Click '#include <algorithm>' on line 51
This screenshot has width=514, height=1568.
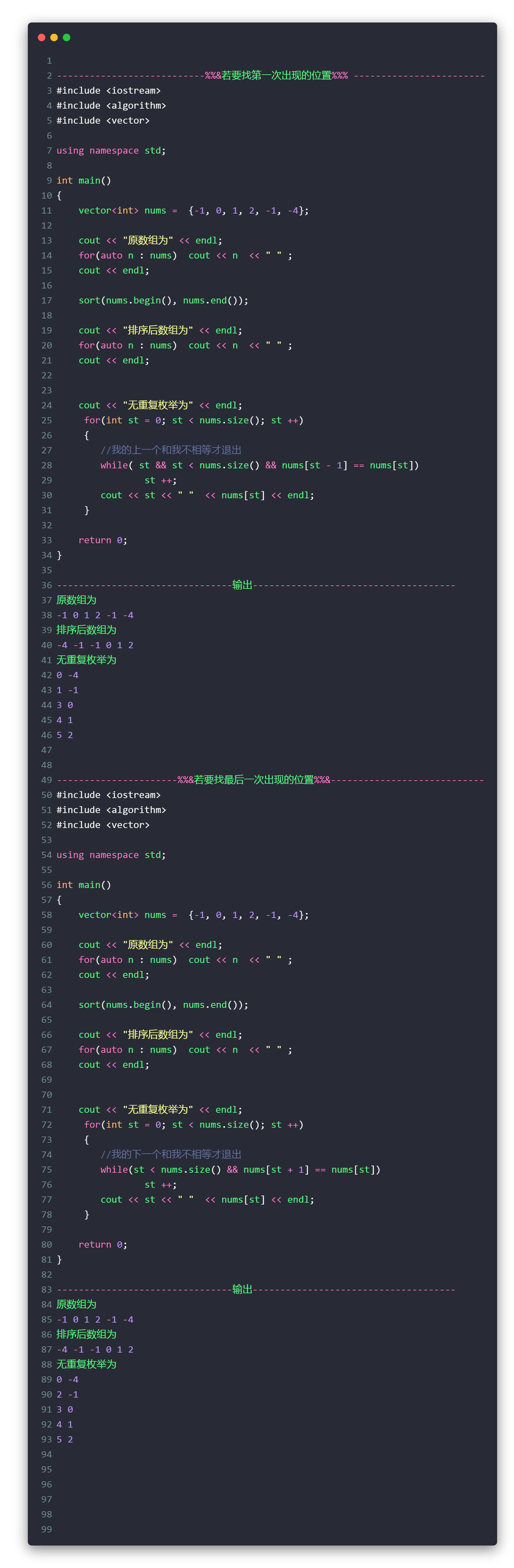111,810
